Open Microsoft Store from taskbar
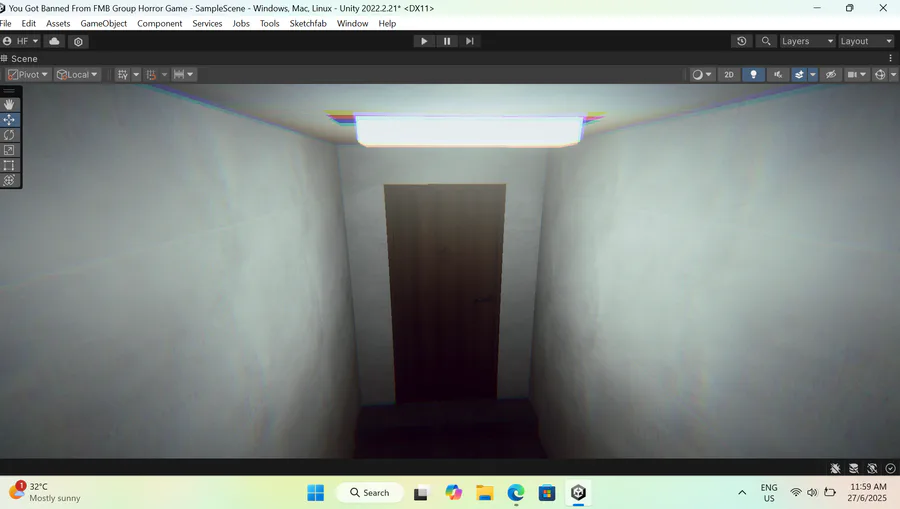900x509 pixels. (546, 492)
